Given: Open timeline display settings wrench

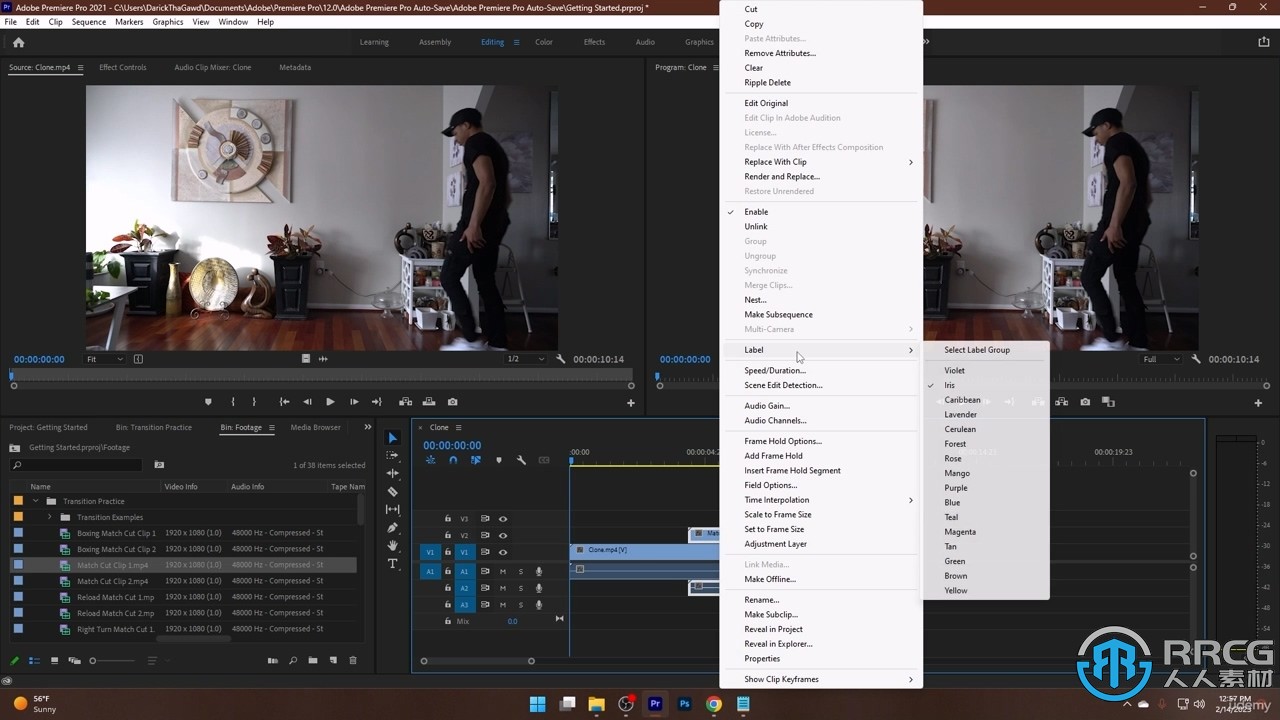Looking at the screenshot, I should [521, 460].
